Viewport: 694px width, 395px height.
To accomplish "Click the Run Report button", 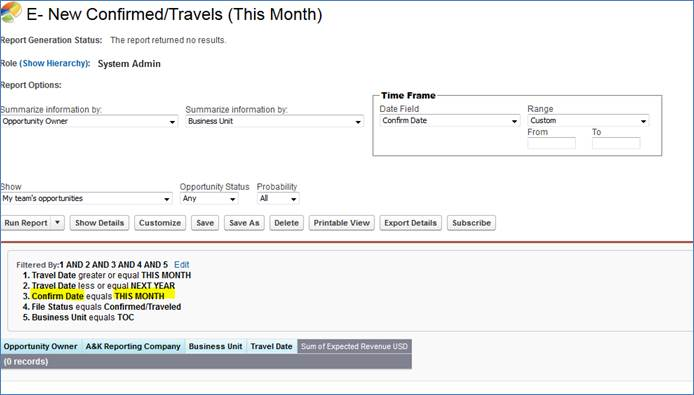I will click(26, 223).
